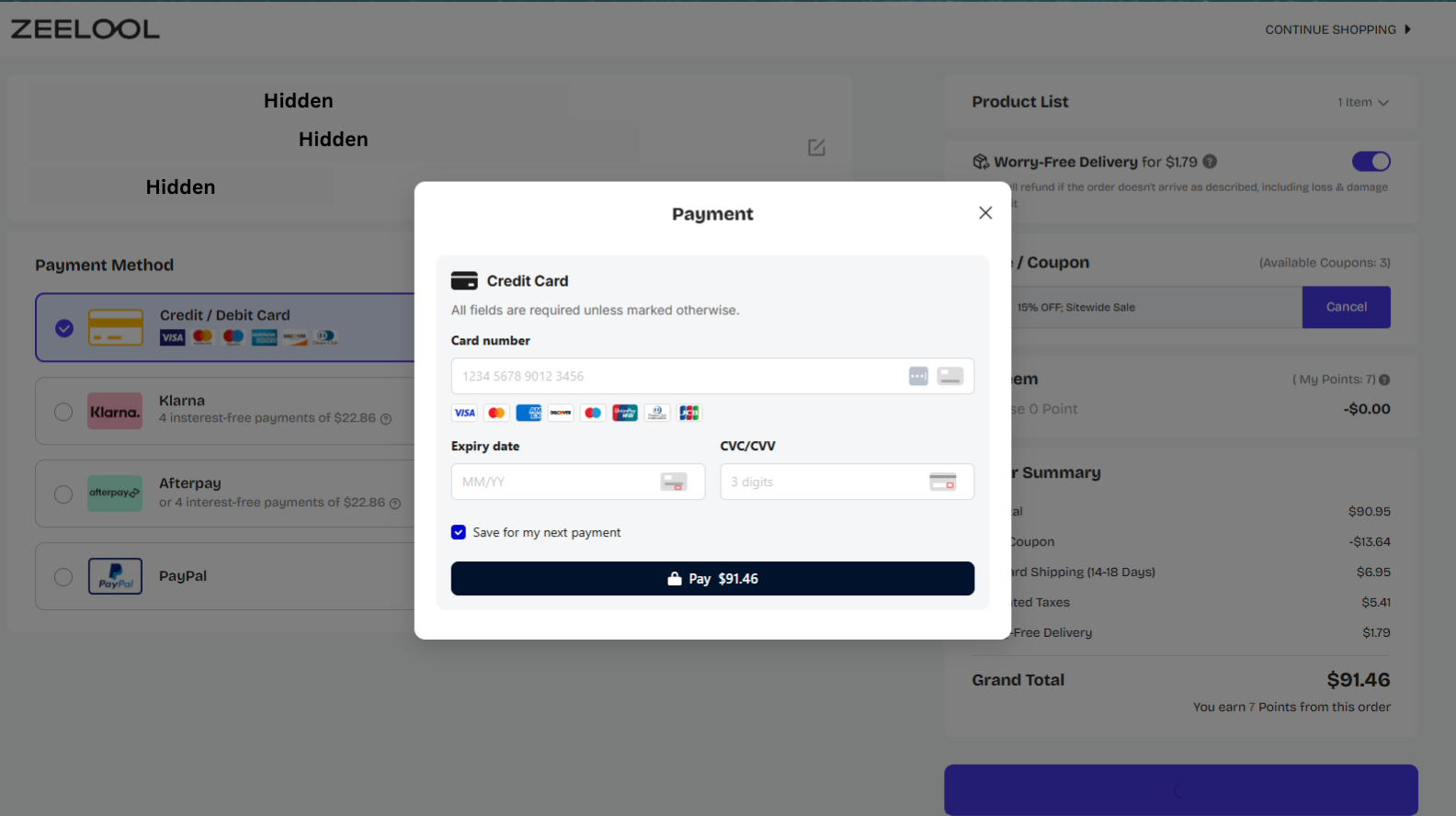Click the My Points info icon
This screenshot has width=1456, height=816.
pos(1384,380)
